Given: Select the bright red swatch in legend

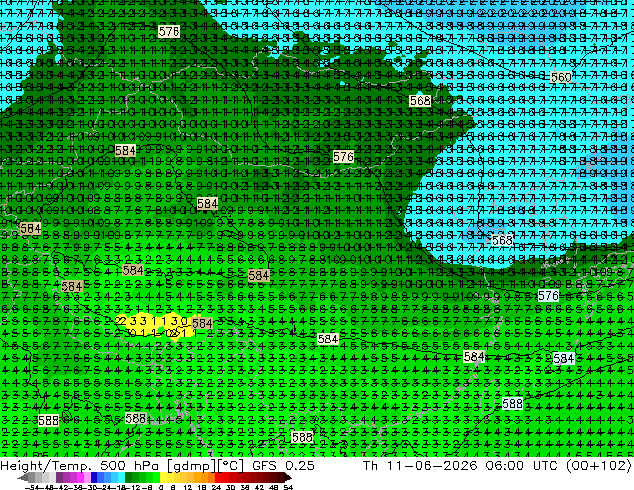Looking at the screenshot, I should pyautogui.click(x=218, y=478).
